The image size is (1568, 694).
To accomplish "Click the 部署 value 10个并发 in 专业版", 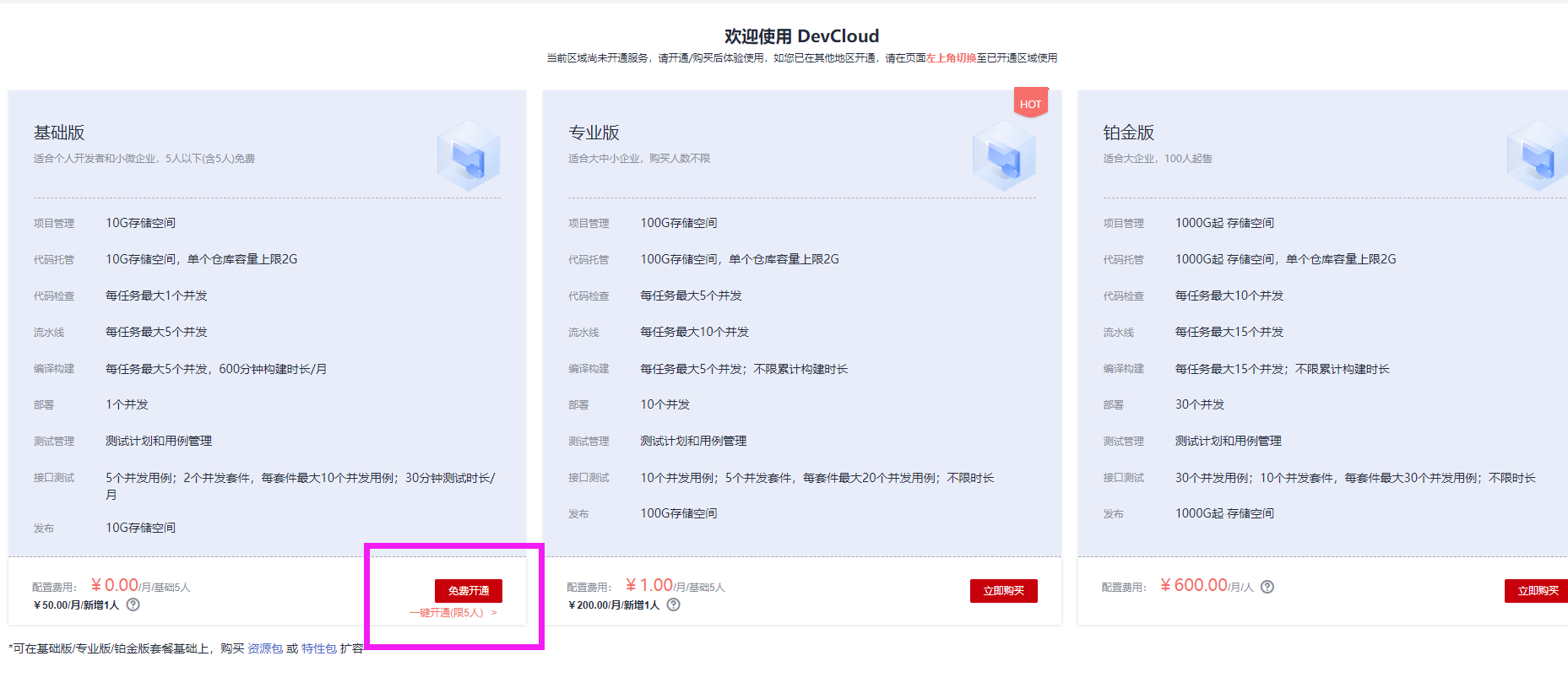I will point(665,404).
